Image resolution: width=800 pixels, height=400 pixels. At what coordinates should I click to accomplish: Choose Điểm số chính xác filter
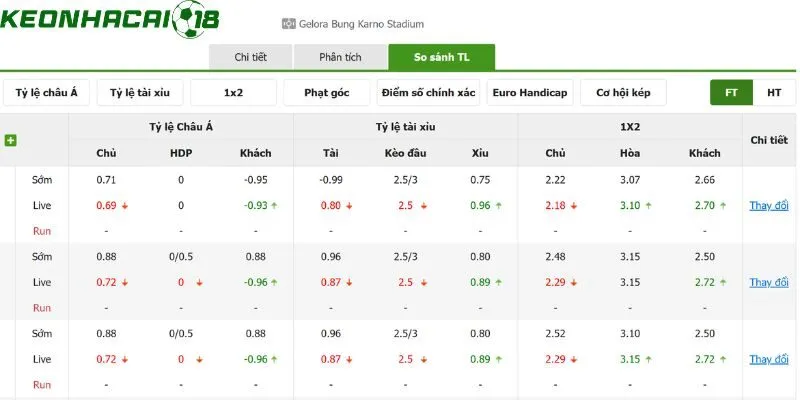(429, 93)
